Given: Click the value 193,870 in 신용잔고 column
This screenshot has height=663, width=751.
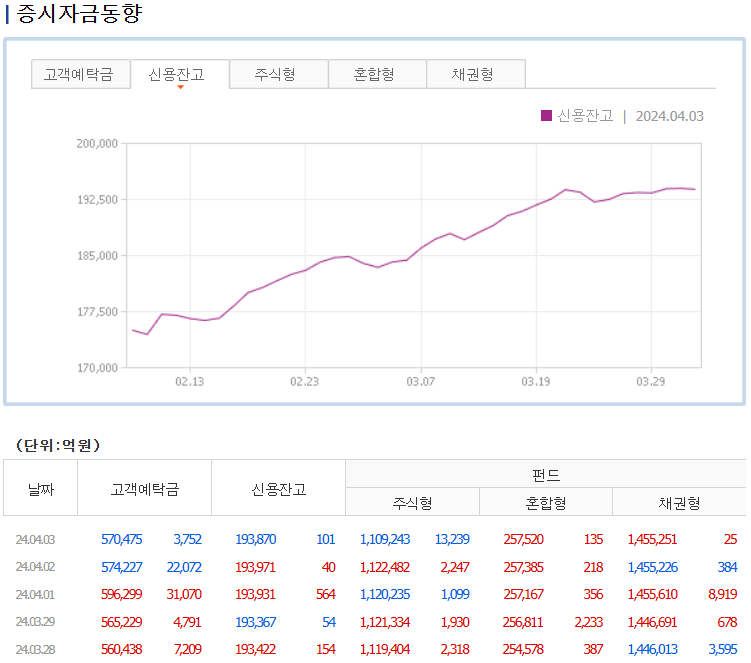Looking at the screenshot, I should point(256,539).
